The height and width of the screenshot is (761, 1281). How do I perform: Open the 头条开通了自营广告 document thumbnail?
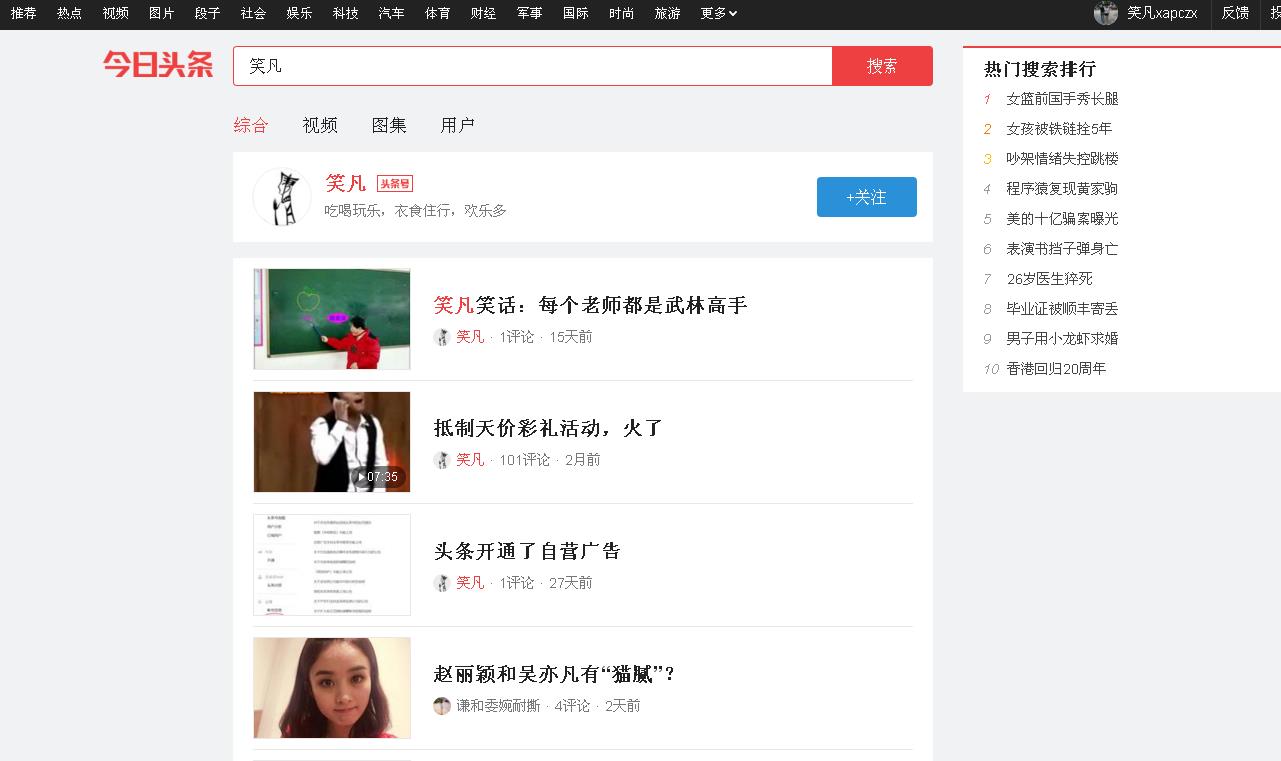332,565
